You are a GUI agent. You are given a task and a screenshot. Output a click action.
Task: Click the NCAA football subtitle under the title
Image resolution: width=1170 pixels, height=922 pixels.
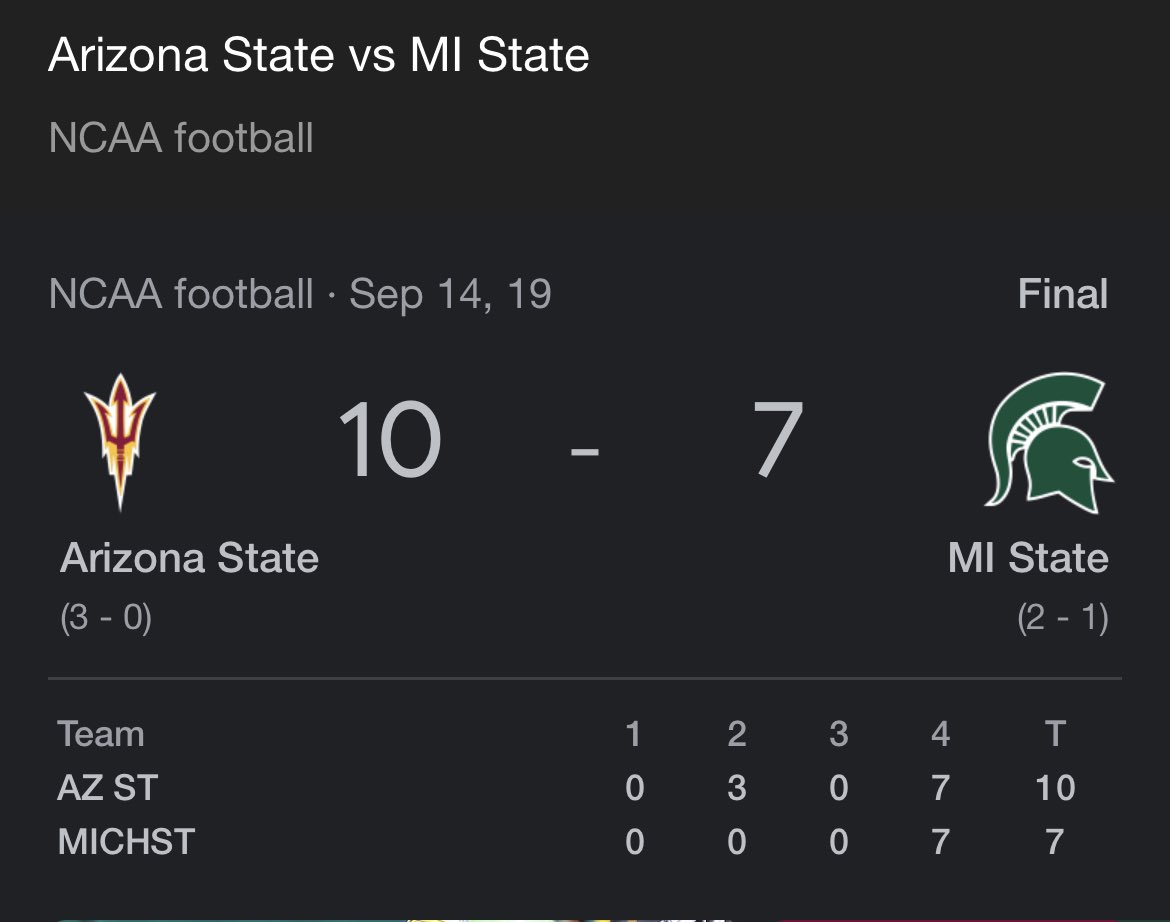click(181, 138)
